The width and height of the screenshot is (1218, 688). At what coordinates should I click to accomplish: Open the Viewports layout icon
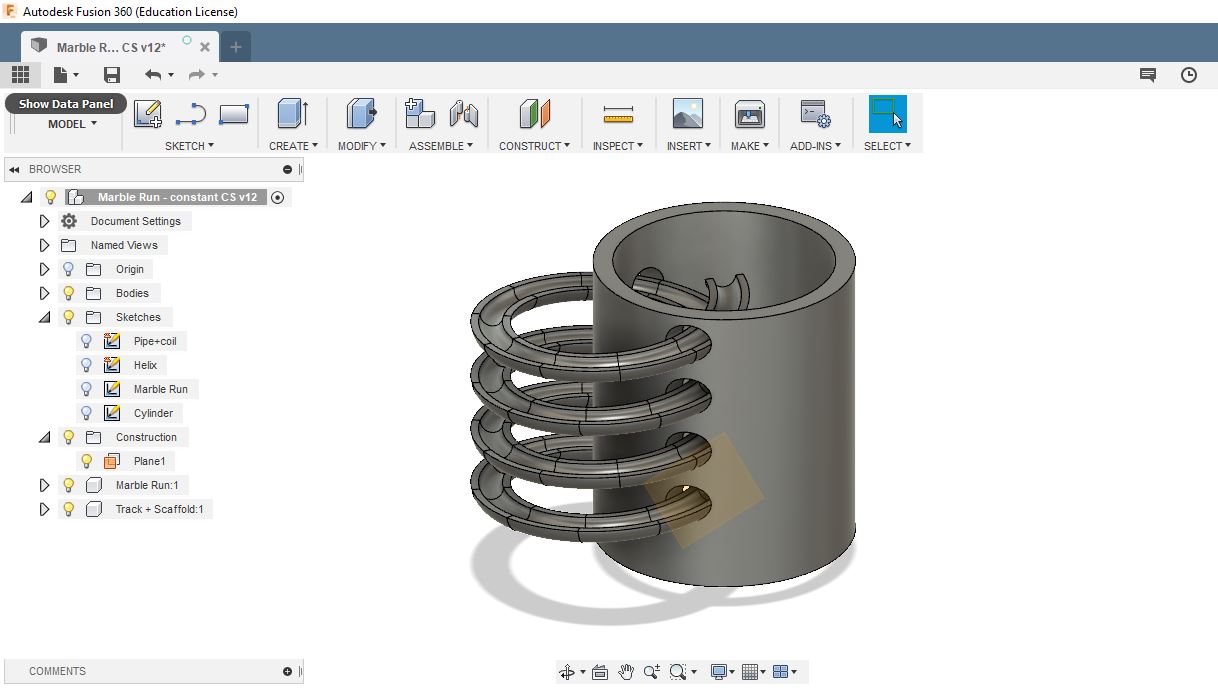tap(781, 672)
